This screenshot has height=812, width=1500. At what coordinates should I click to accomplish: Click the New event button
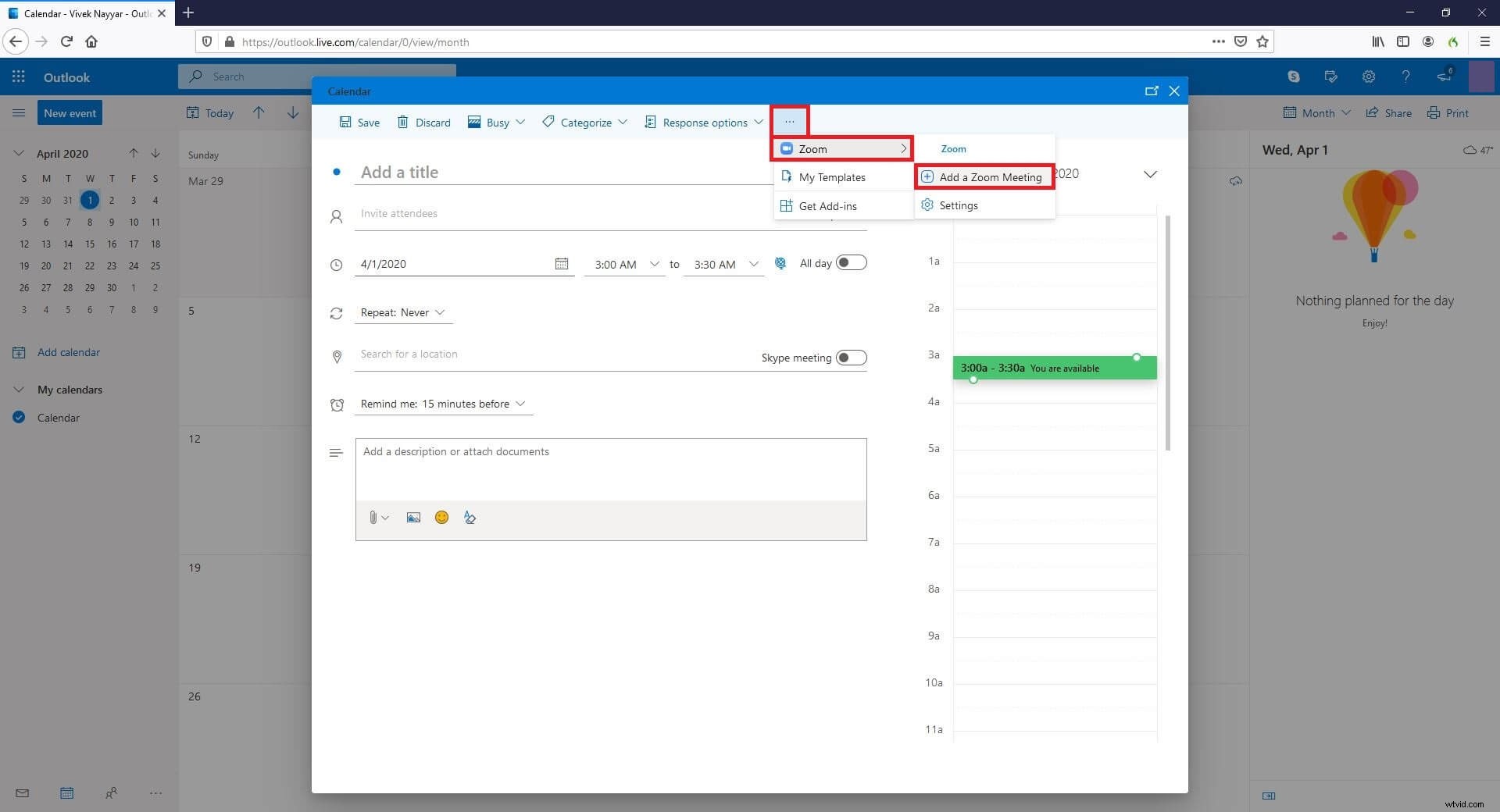(x=70, y=112)
